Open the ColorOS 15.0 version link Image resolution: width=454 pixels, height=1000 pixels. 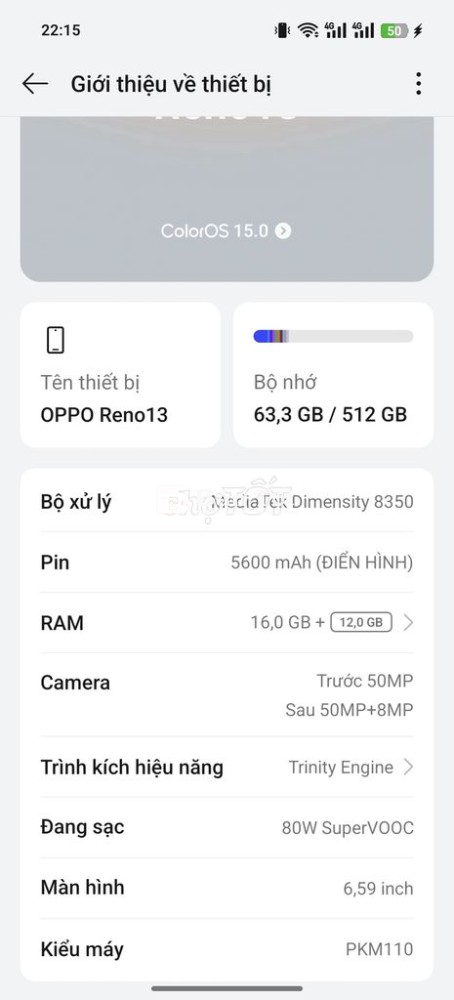[x=226, y=231]
